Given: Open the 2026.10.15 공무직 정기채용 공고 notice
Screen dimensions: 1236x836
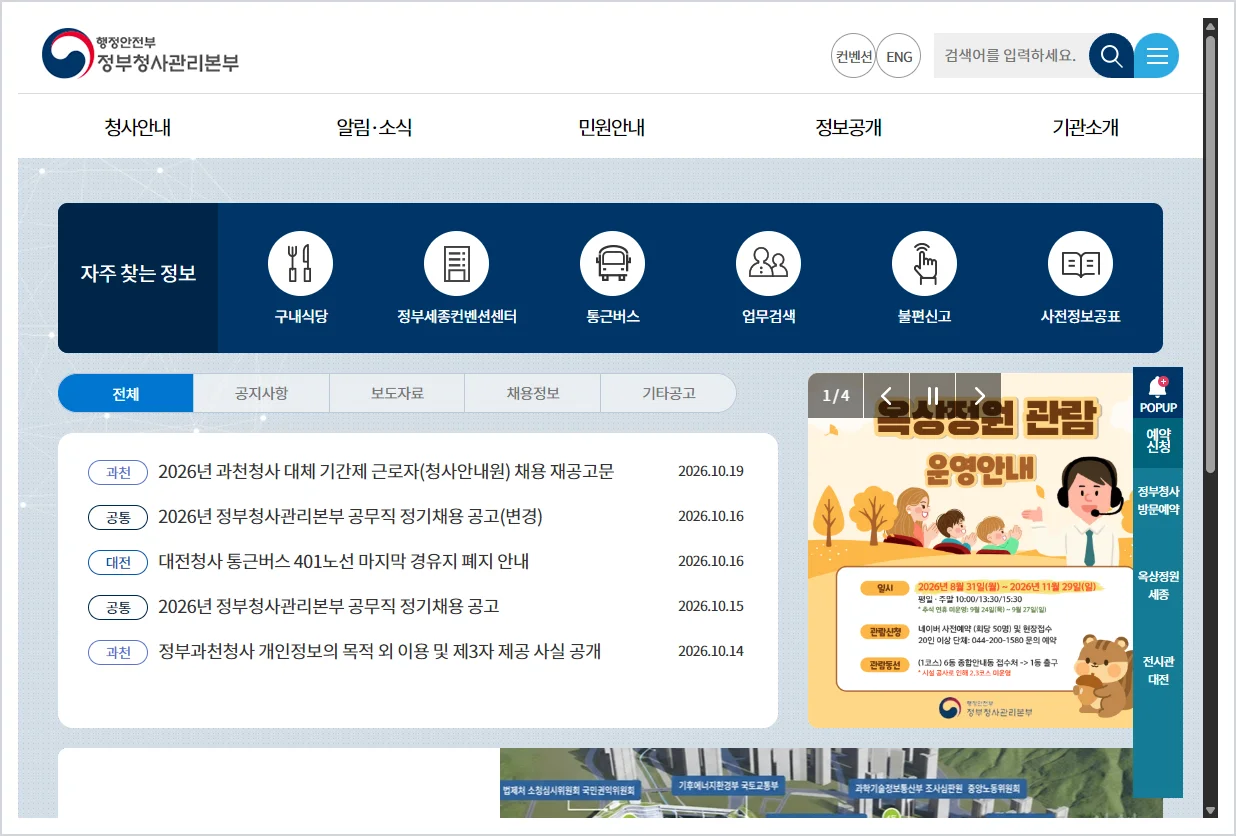Looking at the screenshot, I should (328, 606).
